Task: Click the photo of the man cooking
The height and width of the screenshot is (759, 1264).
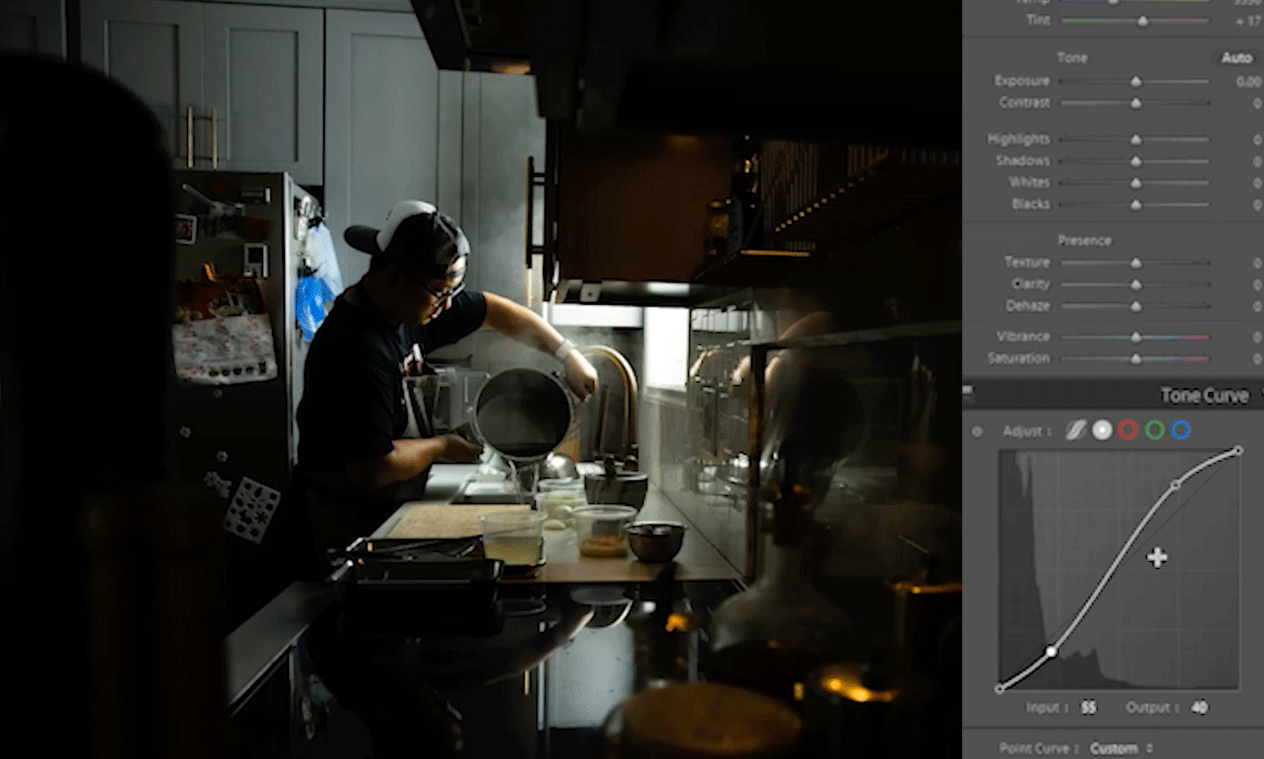Action: click(x=480, y=380)
